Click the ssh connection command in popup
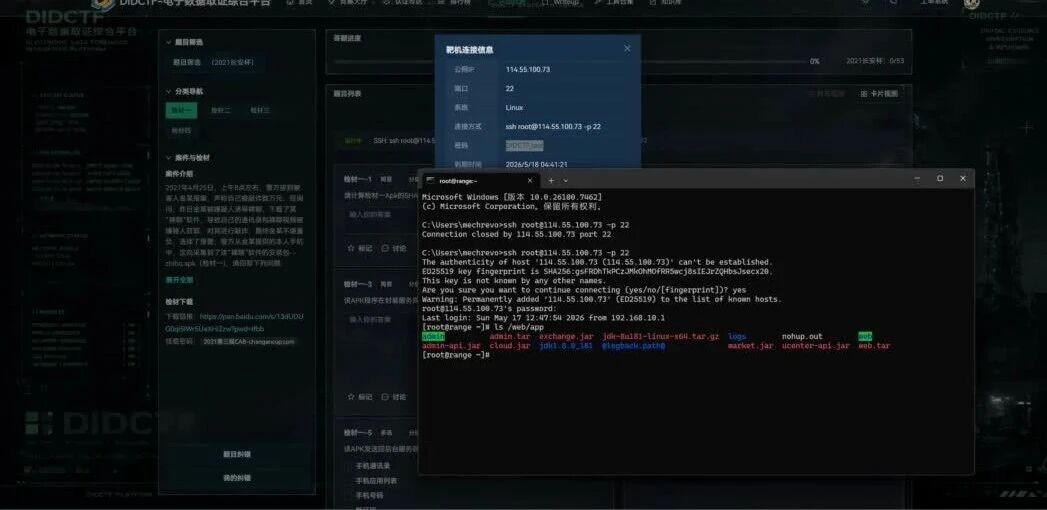This screenshot has width=1047, height=510. click(x=554, y=126)
